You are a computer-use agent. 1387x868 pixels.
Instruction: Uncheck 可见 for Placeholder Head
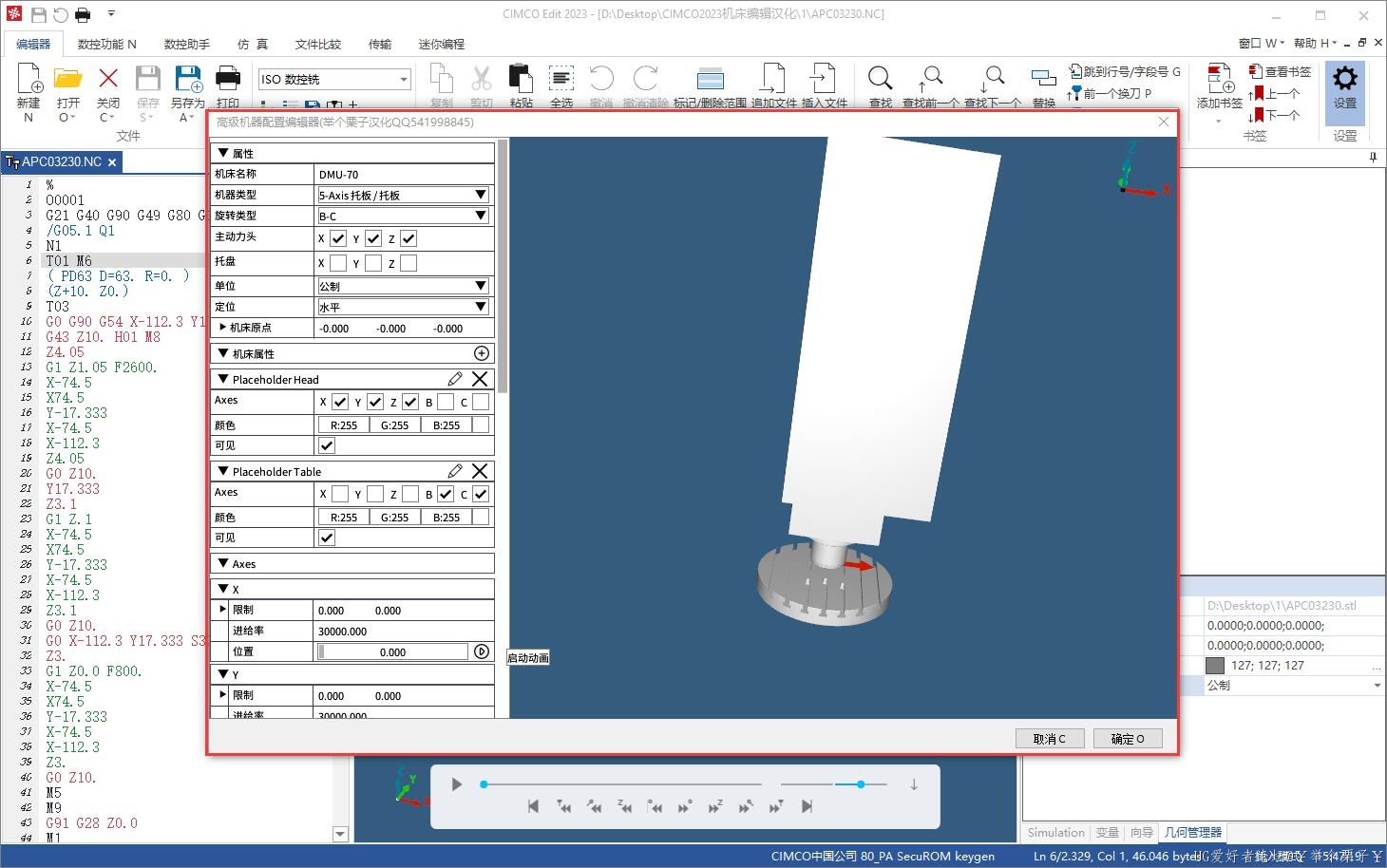pyautogui.click(x=327, y=445)
